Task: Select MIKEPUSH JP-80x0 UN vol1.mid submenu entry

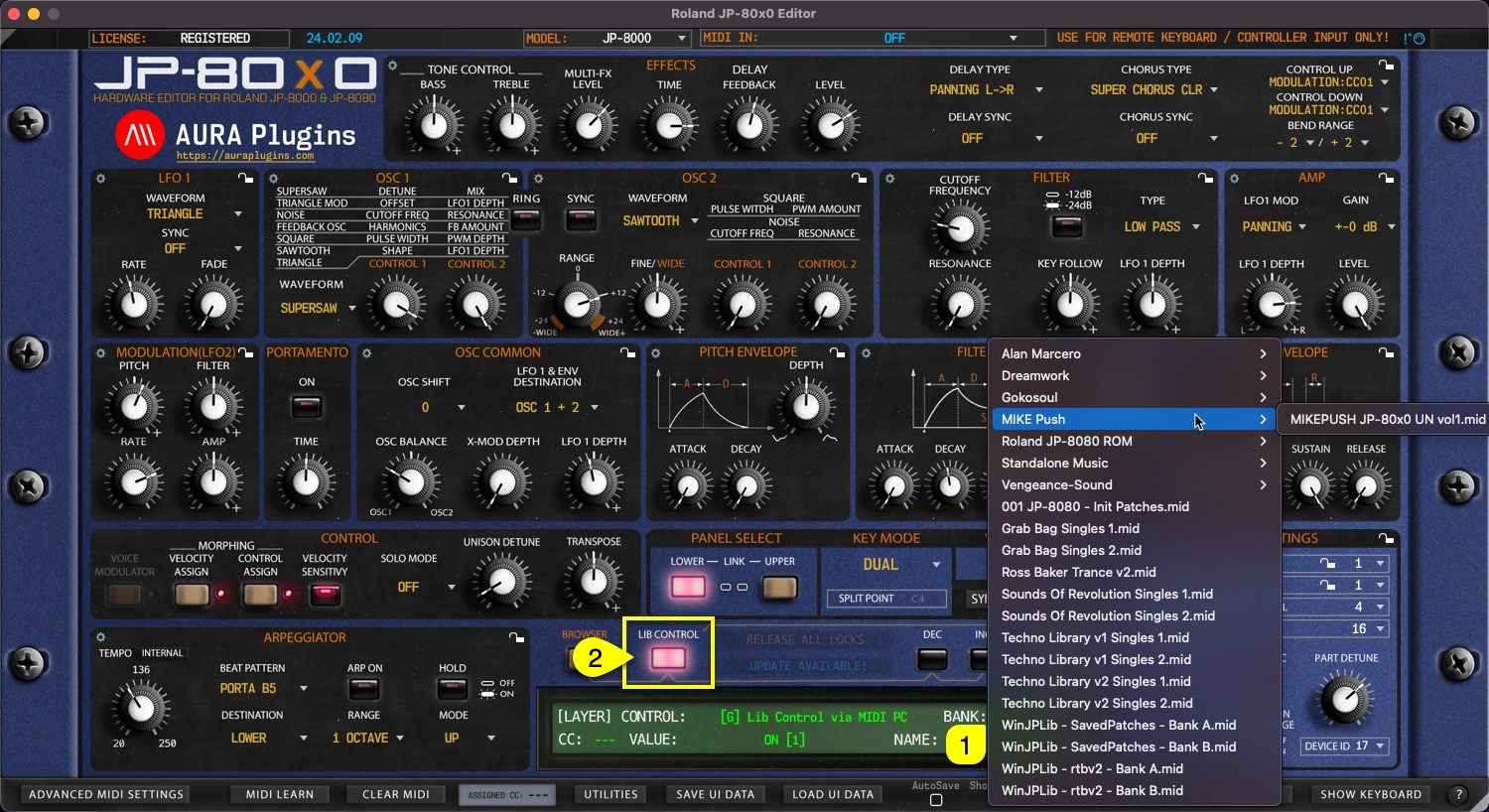Action: (1387, 419)
